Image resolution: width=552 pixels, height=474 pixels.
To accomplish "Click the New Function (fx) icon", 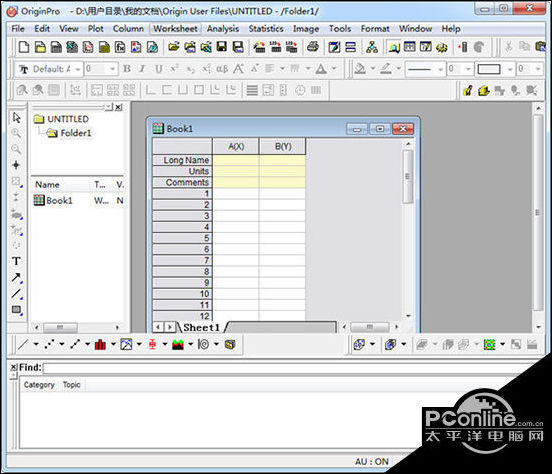I will (120, 47).
